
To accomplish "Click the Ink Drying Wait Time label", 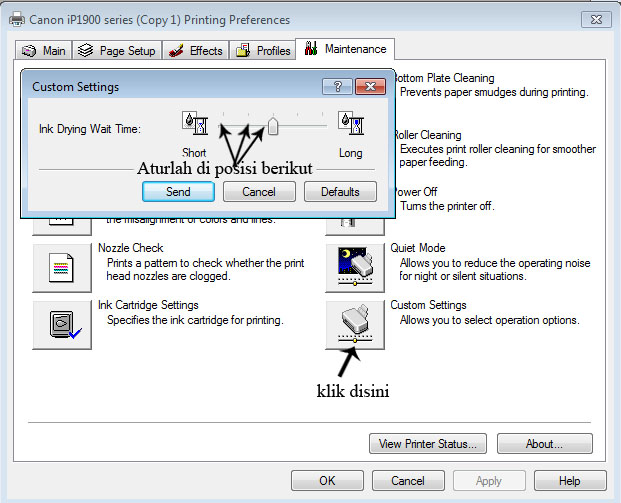I will (x=90, y=129).
